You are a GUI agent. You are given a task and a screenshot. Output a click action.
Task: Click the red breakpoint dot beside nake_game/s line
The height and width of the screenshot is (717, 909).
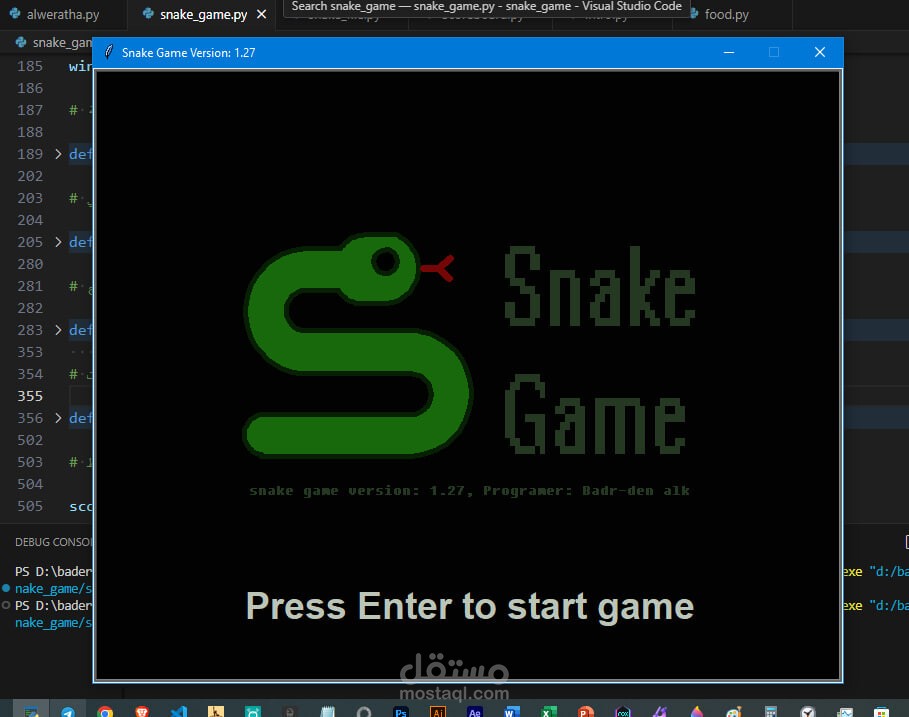tap(6, 588)
